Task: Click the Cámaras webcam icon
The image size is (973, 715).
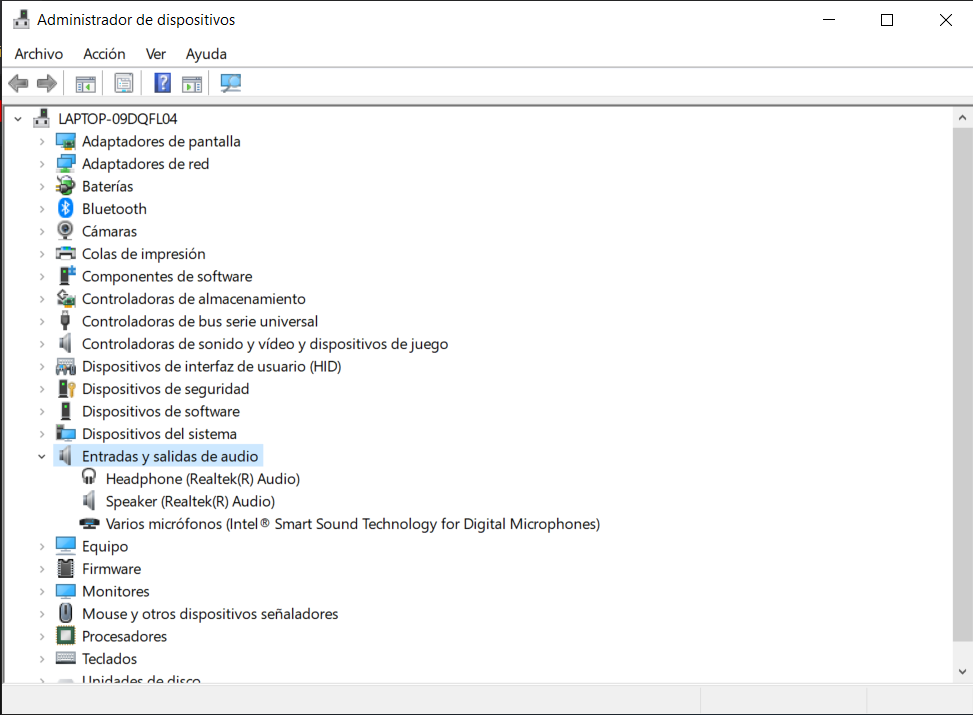Action: click(65, 231)
